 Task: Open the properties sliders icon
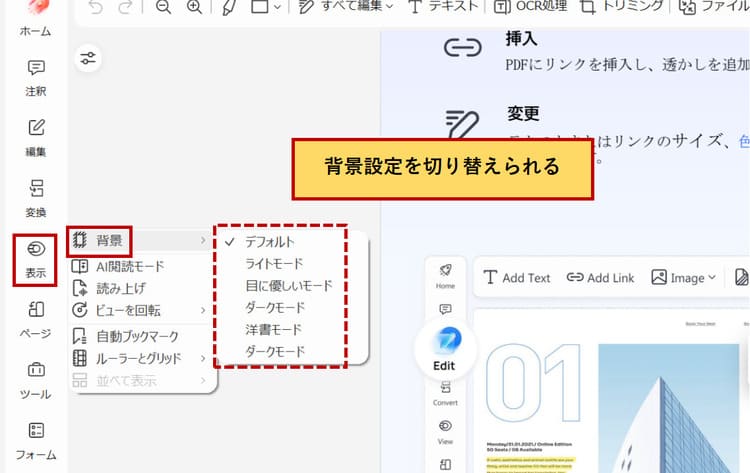coord(88,59)
